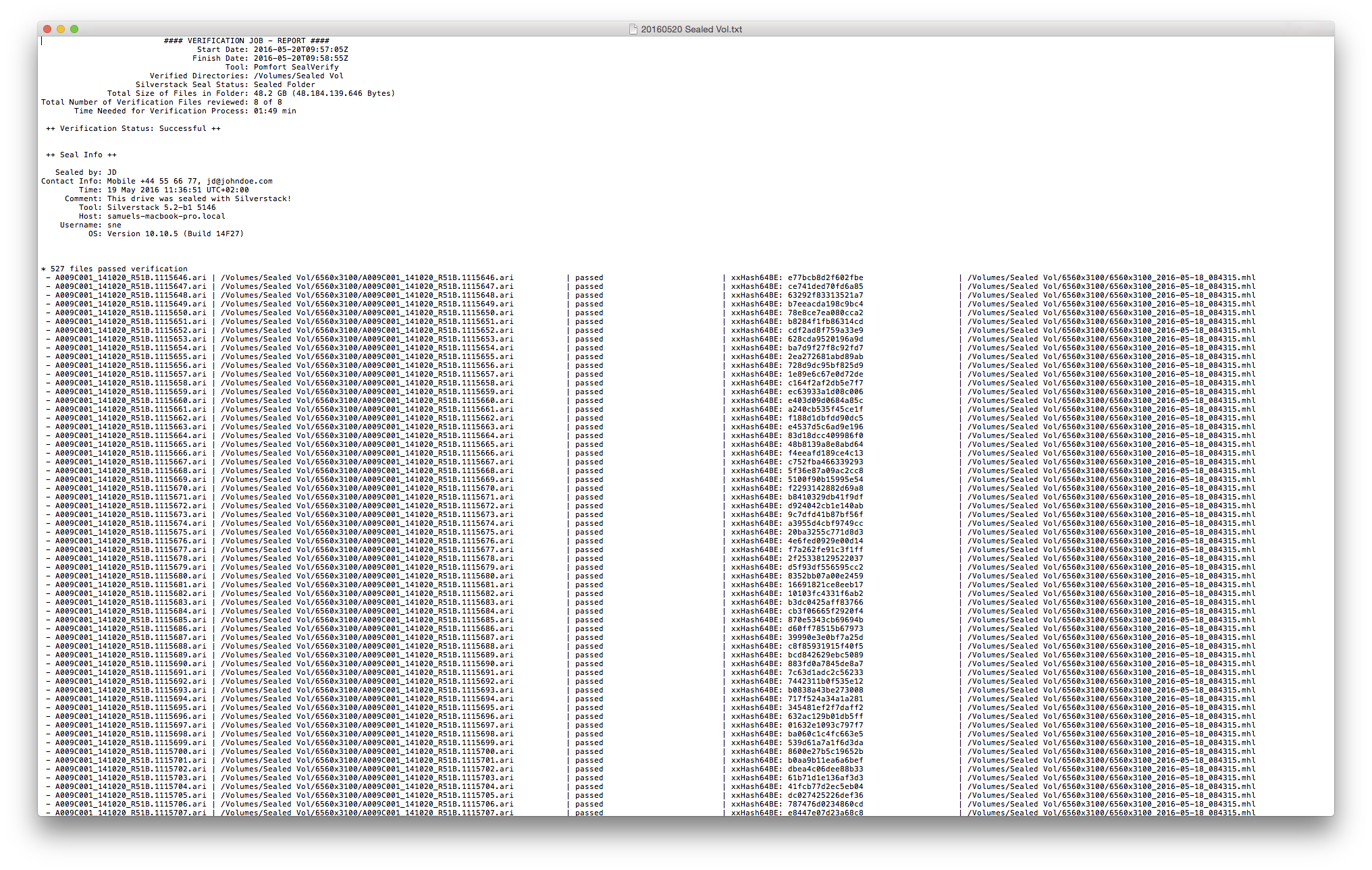
Task: Click the username value 'sne'
Action: coord(114,225)
